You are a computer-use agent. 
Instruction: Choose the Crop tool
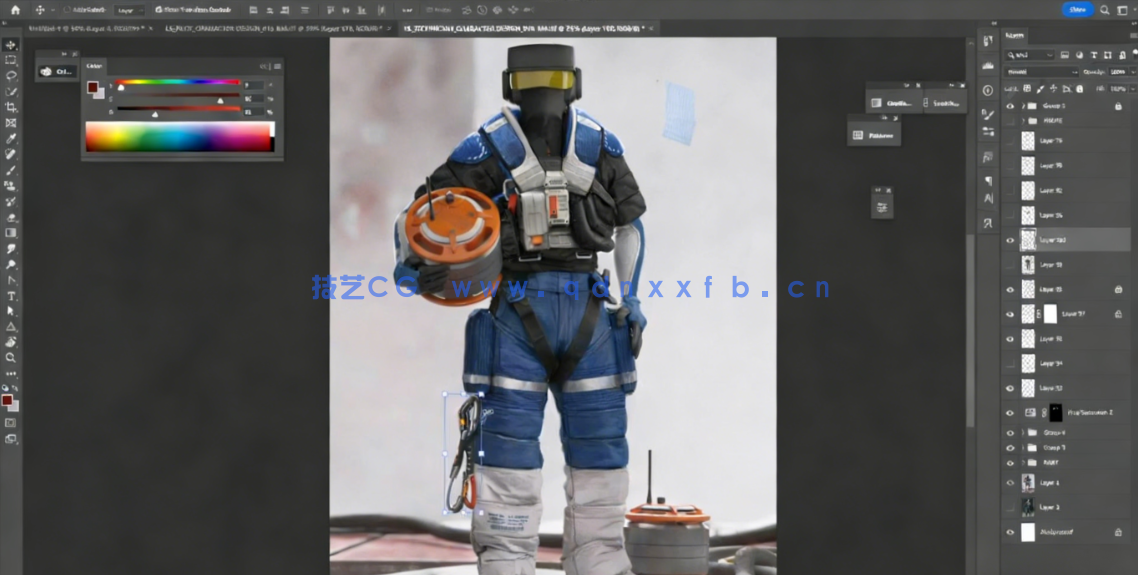pos(11,107)
